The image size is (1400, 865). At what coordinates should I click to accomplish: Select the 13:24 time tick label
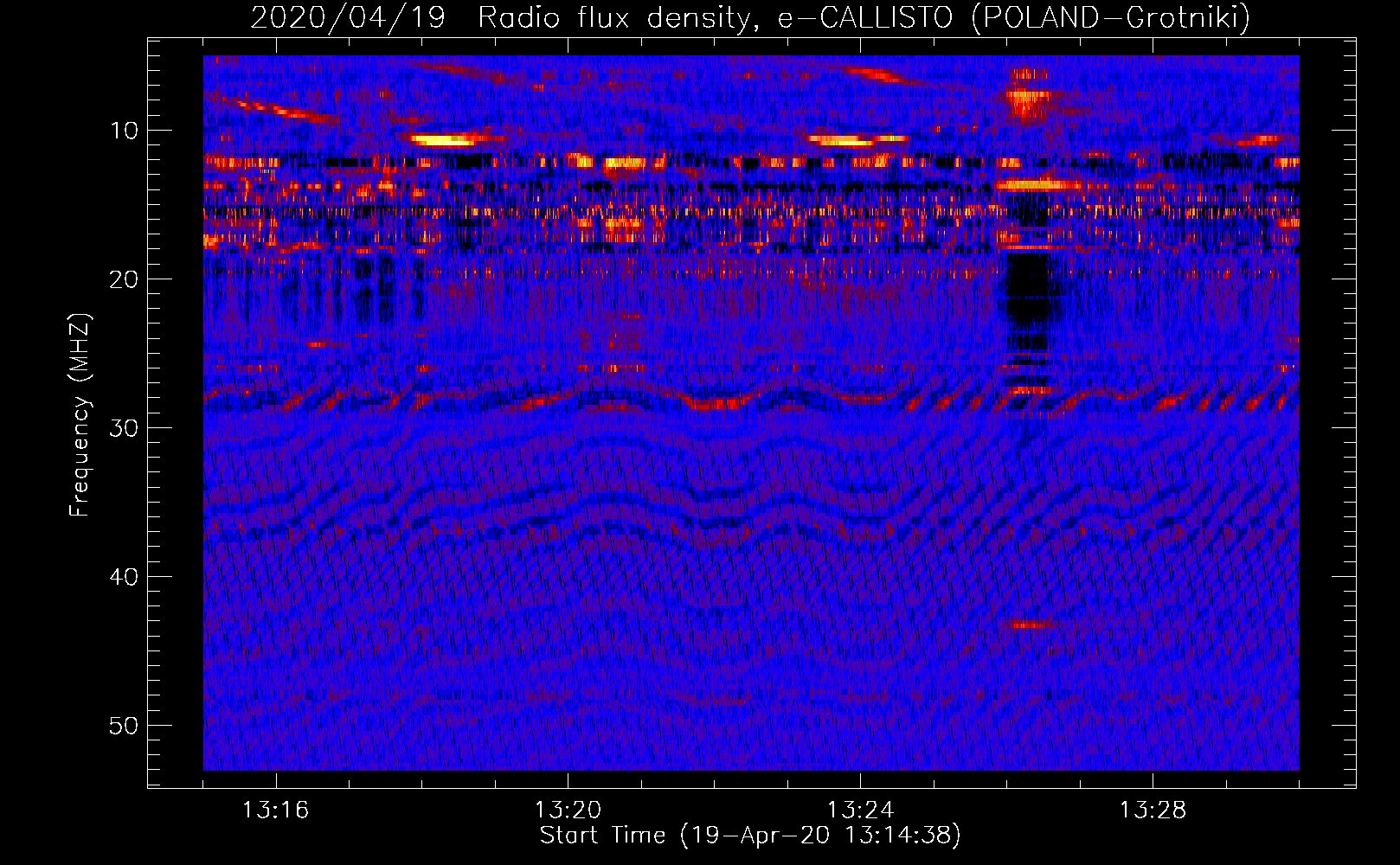point(860,811)
